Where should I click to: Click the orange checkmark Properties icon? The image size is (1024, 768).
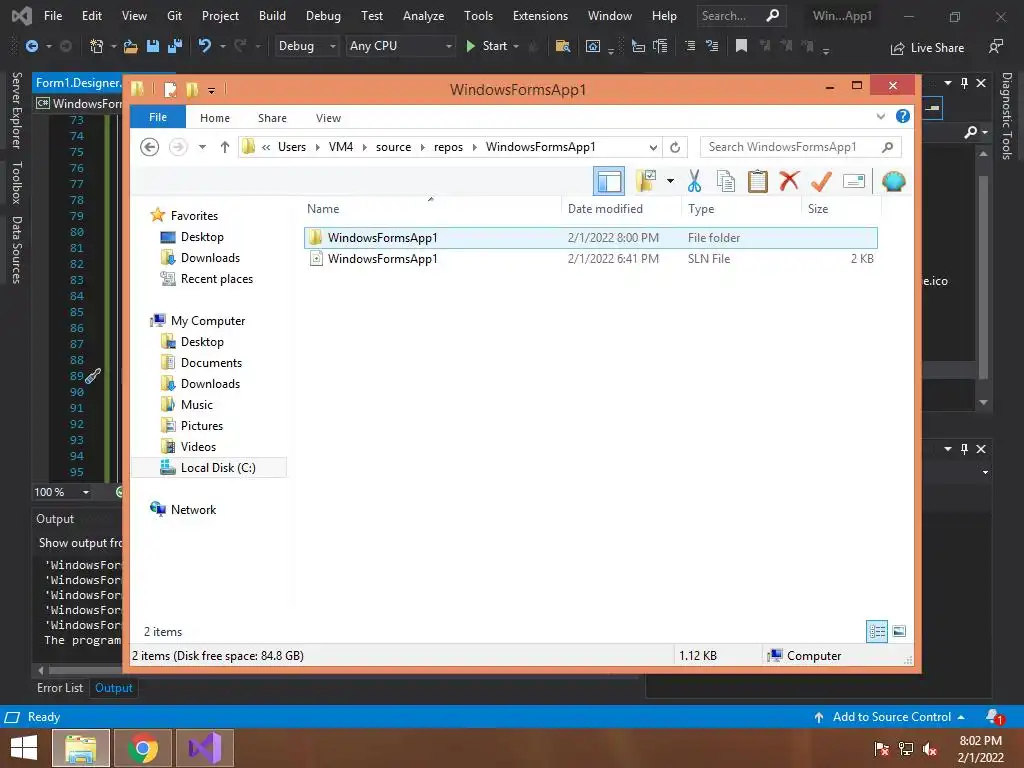(x=821, y=181)
